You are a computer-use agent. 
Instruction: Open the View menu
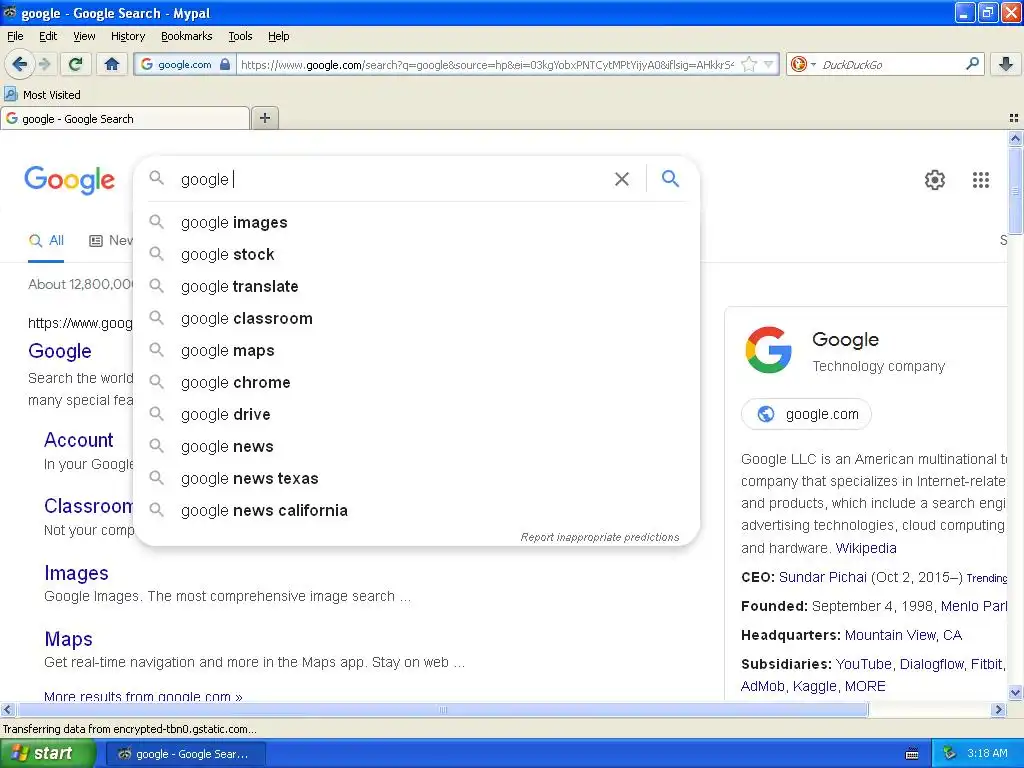84,37
